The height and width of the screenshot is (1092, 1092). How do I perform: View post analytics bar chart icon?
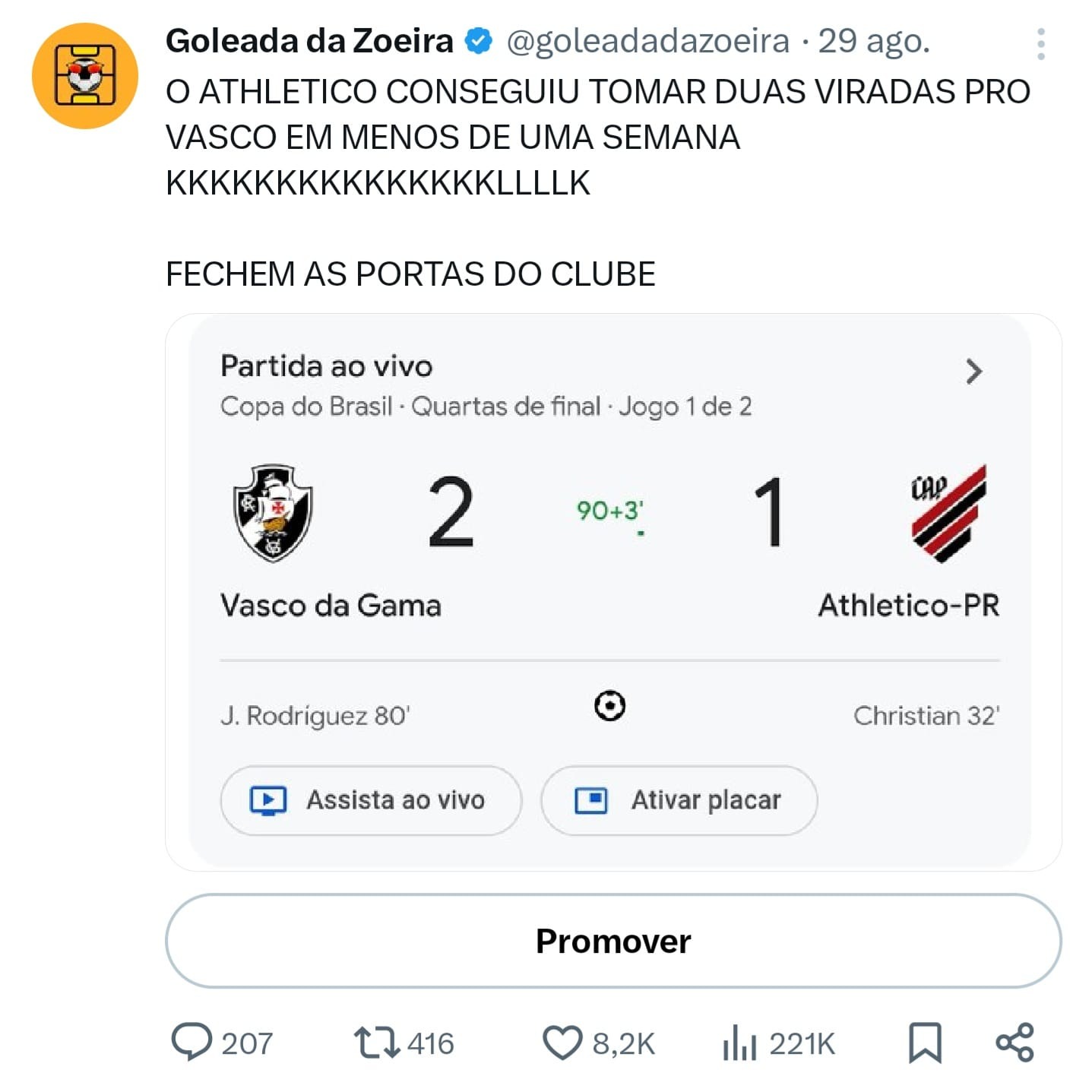(739, 1042)
